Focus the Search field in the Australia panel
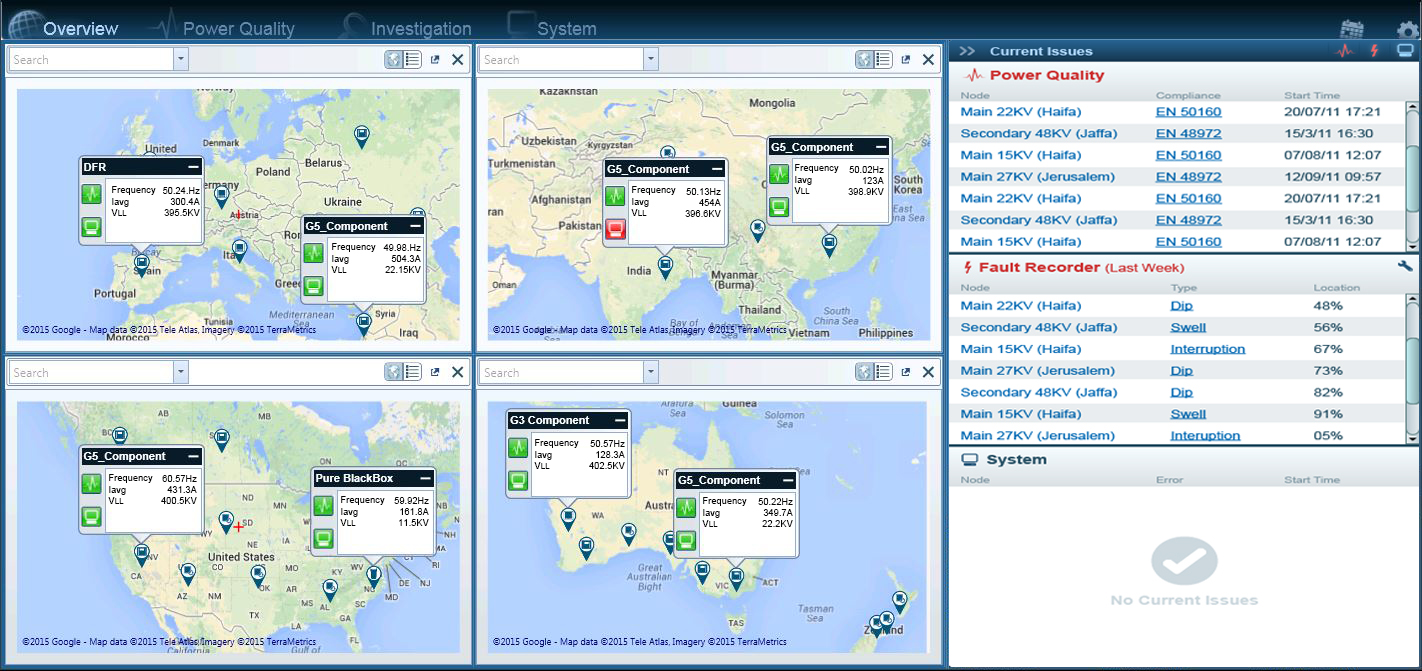The image size is (1422, 671). click(x=562, y=372)
